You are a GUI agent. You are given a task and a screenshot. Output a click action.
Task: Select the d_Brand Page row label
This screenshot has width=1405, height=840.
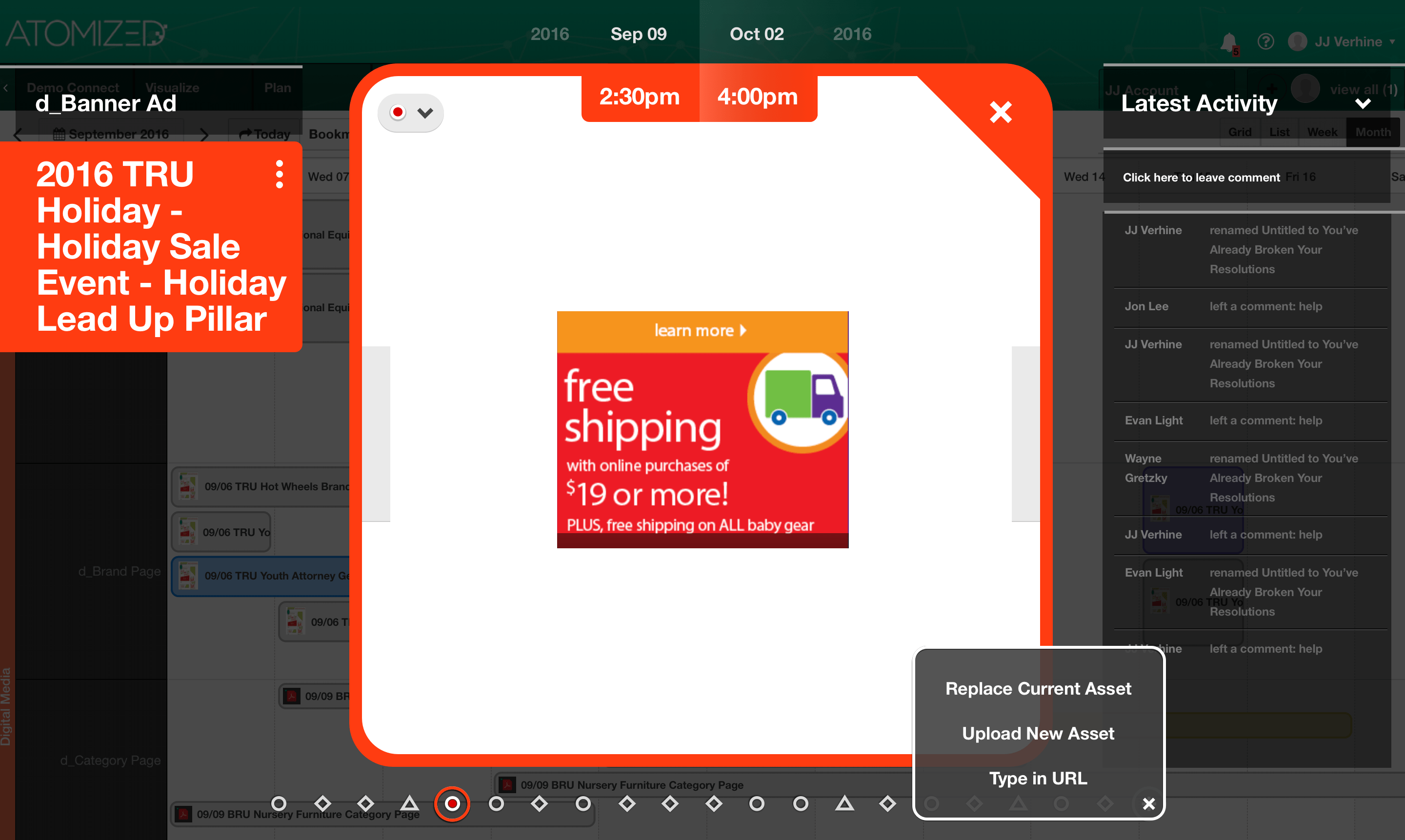[120, 571]
